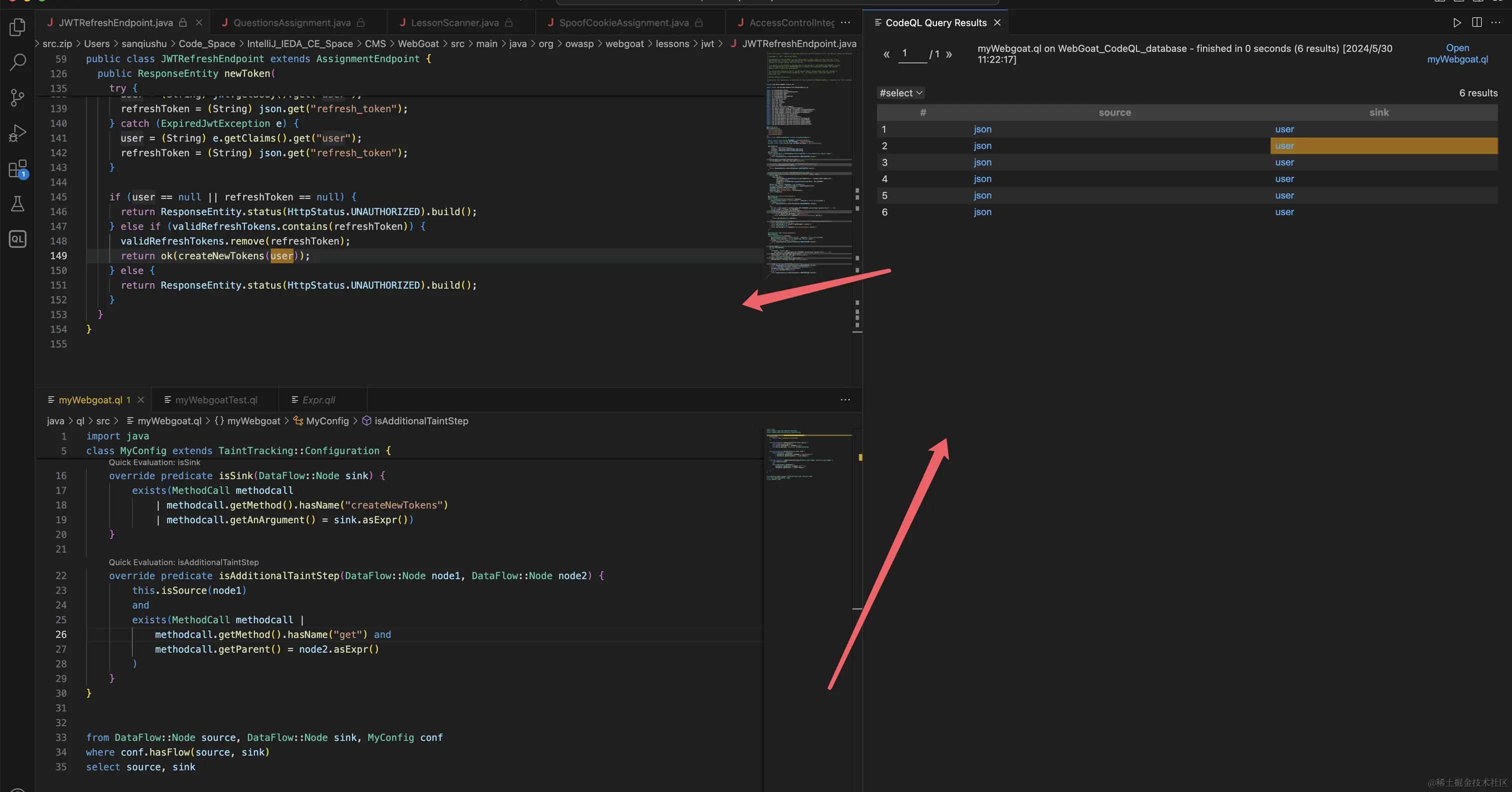Open the Source Control view
Screen dimensions: 1512x792
(x=17, y=97)
